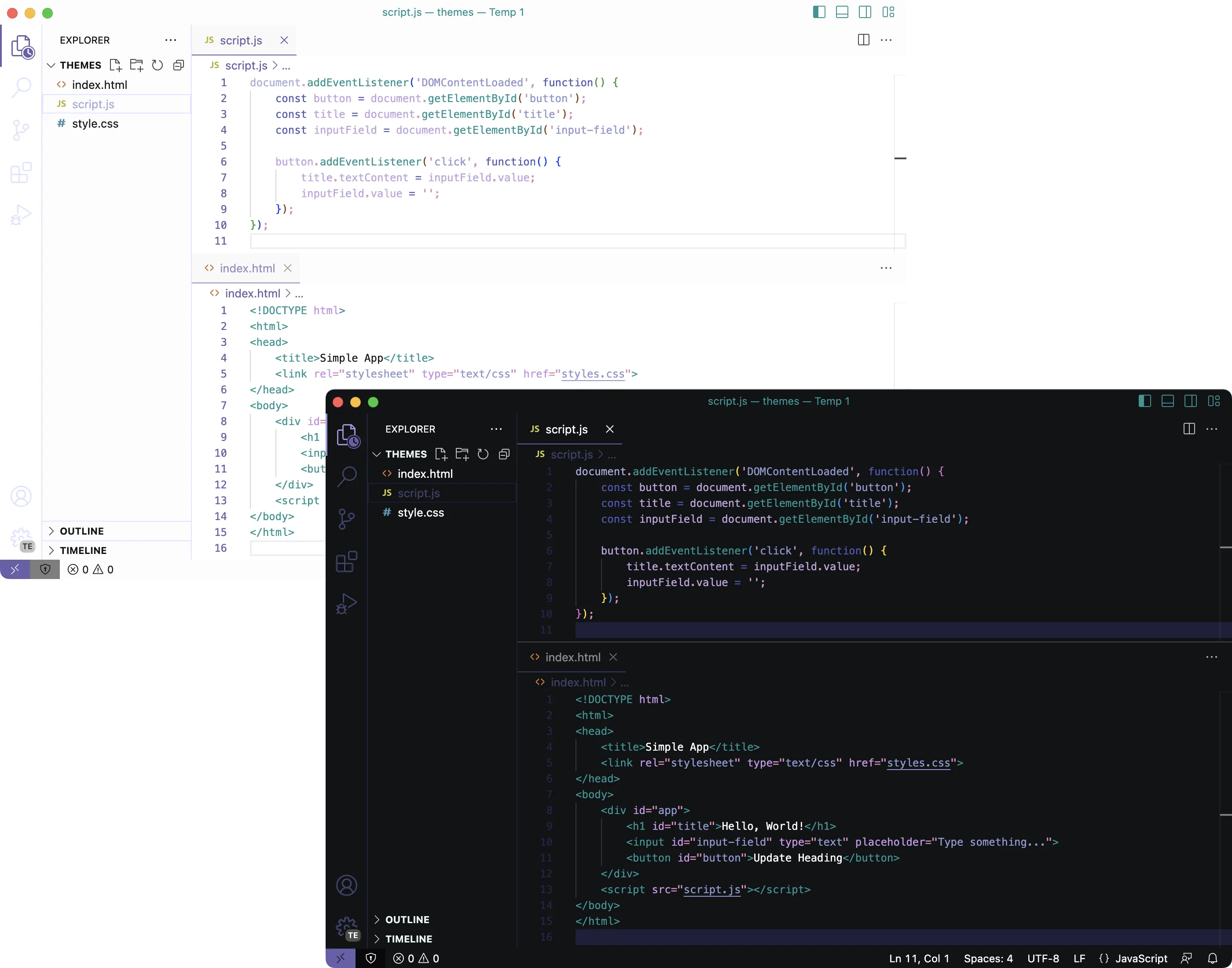This screenshot has height=968, width=1232.
Task: Click Collapse Folders icon in light window explorer
Action: (x=179, y=65)
